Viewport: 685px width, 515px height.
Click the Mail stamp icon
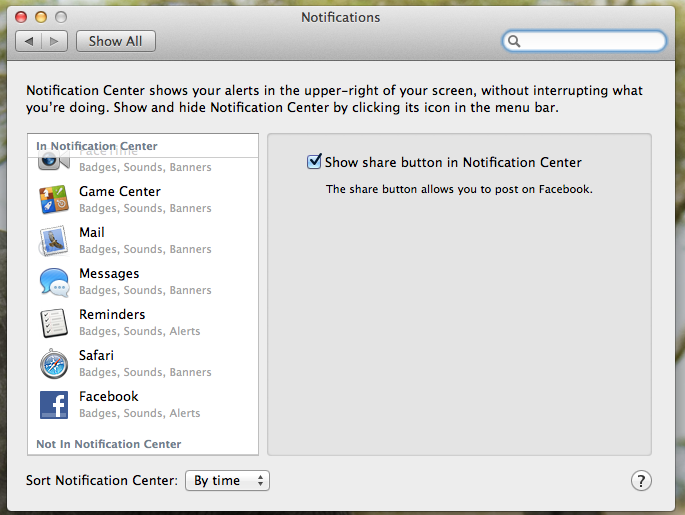click(x=54, y=241)
